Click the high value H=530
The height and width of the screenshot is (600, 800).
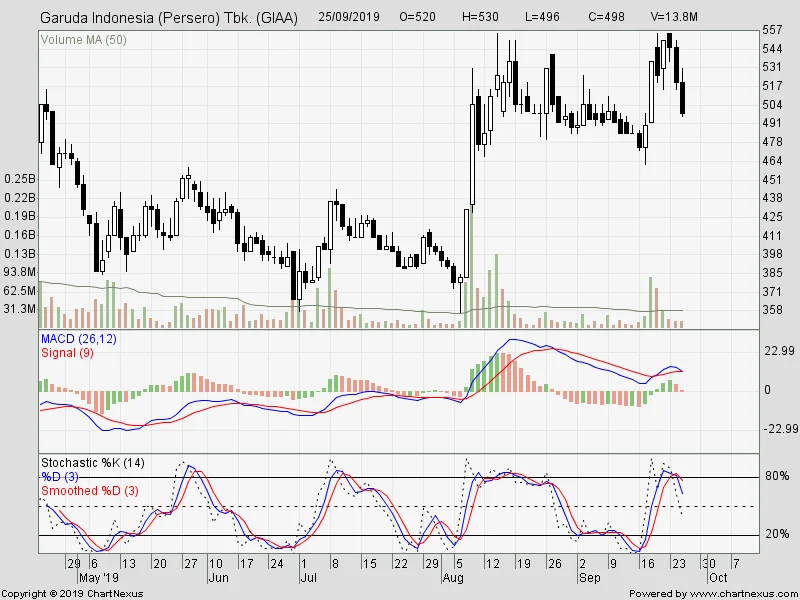[480, 17]
